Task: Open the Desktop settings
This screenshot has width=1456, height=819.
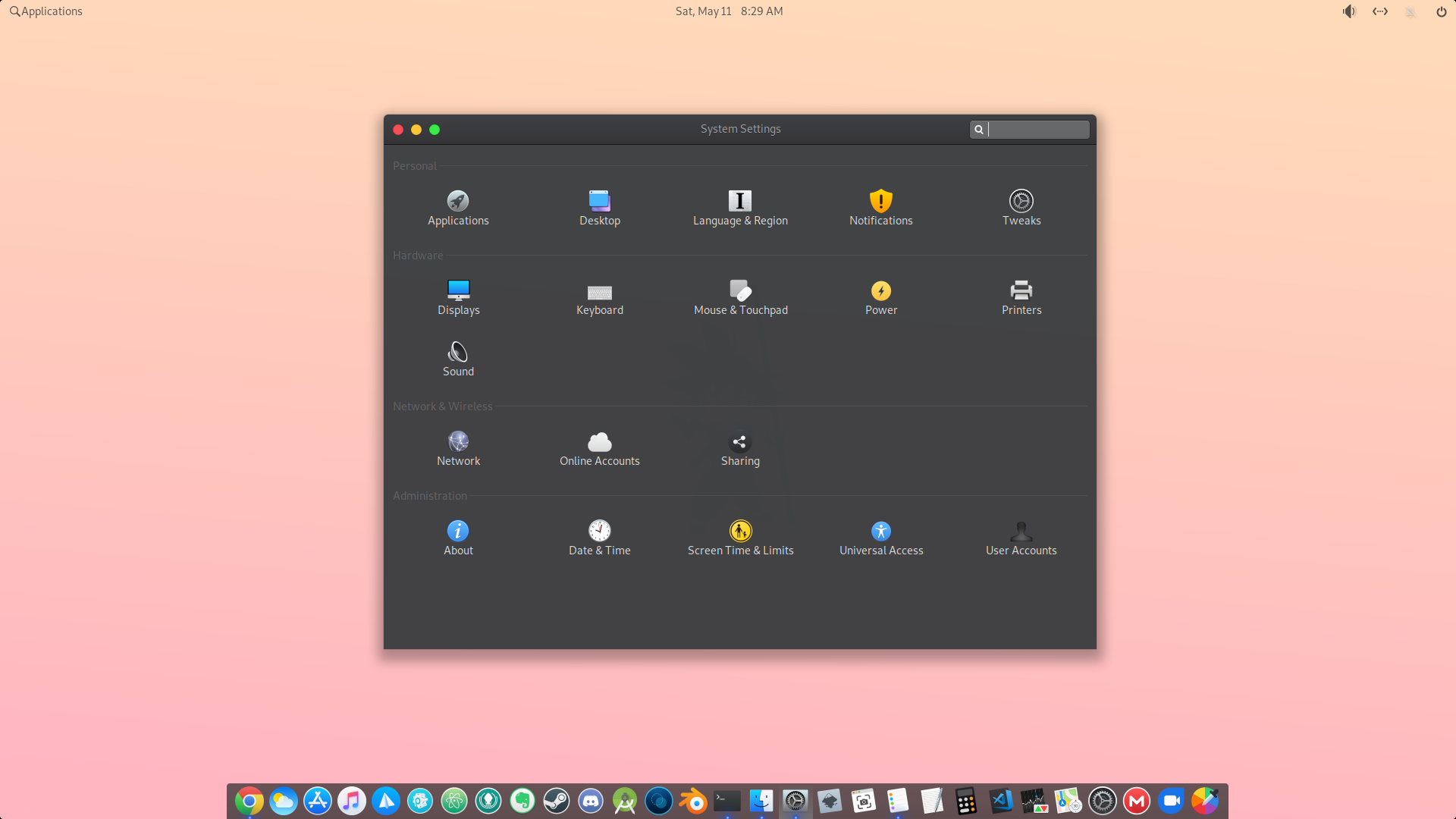Action: [x=599, y=208]
